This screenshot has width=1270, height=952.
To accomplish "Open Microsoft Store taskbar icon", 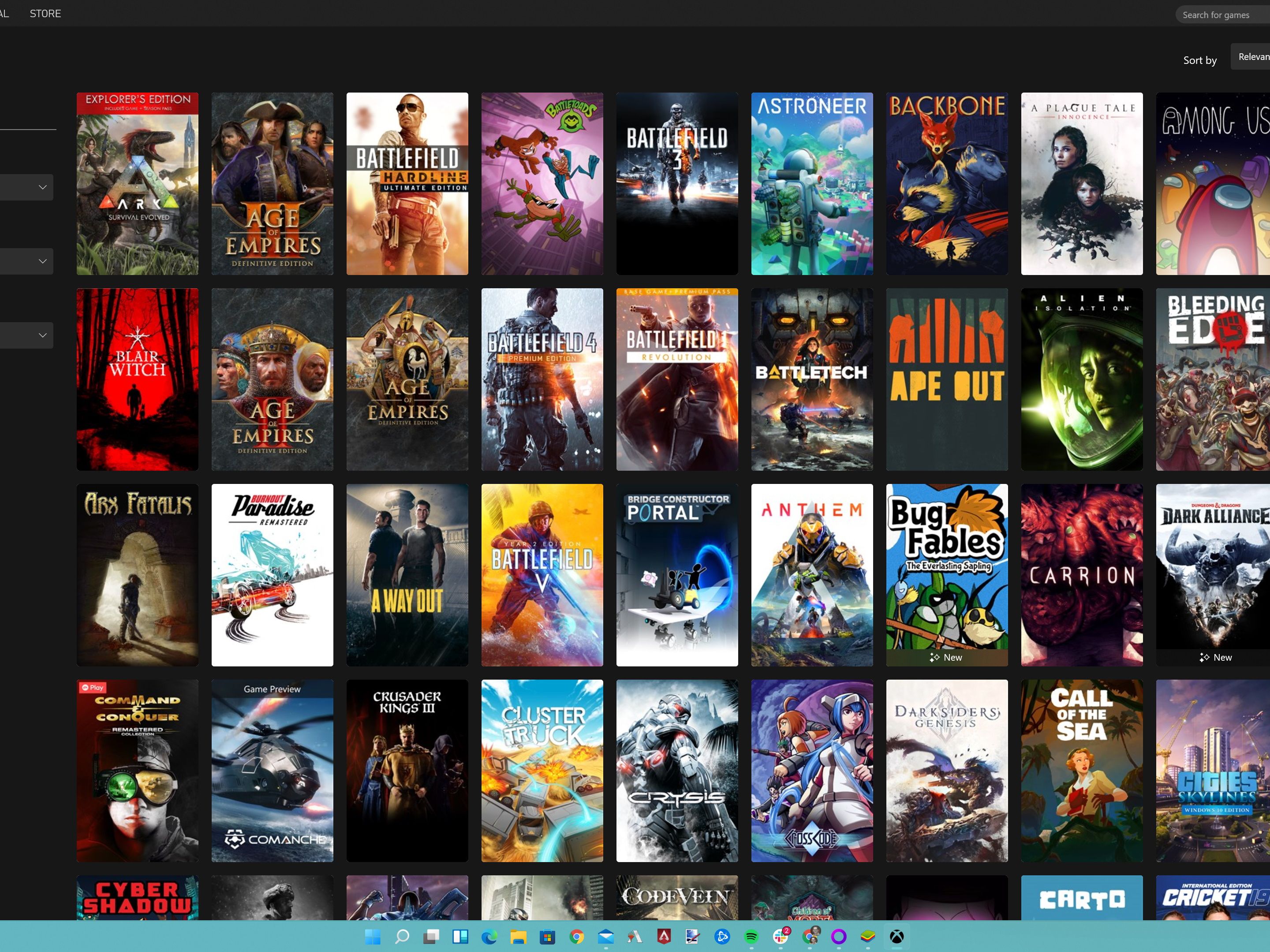I will click(x=547, y=937).
